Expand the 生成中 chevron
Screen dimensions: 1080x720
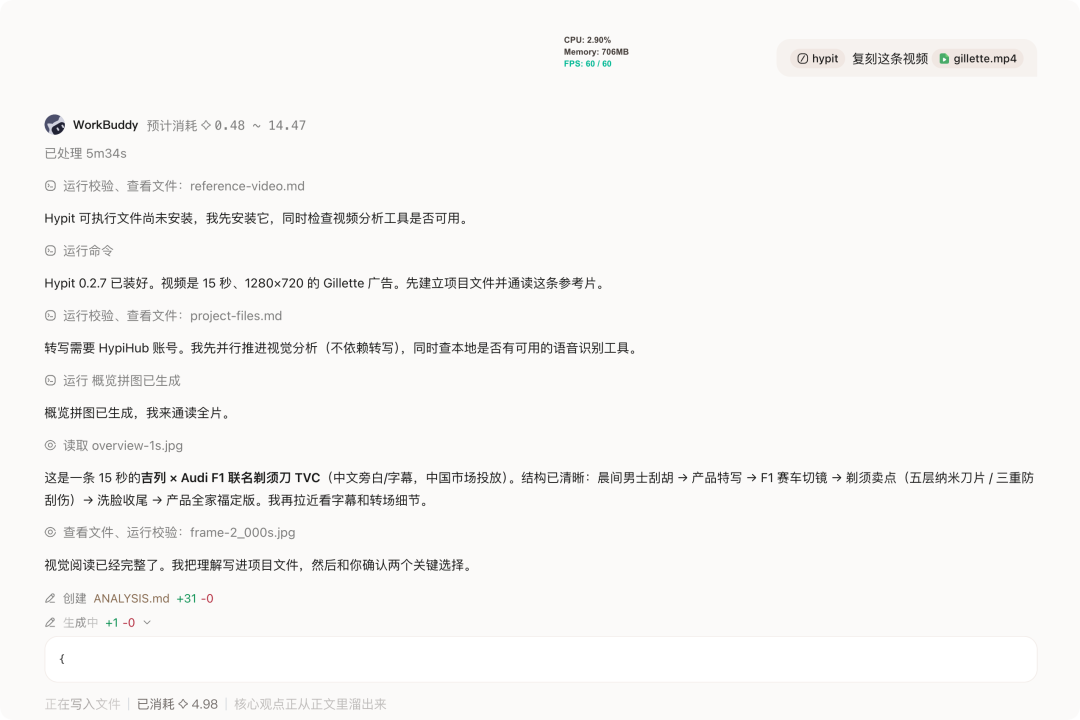click(x=147, y=623)
